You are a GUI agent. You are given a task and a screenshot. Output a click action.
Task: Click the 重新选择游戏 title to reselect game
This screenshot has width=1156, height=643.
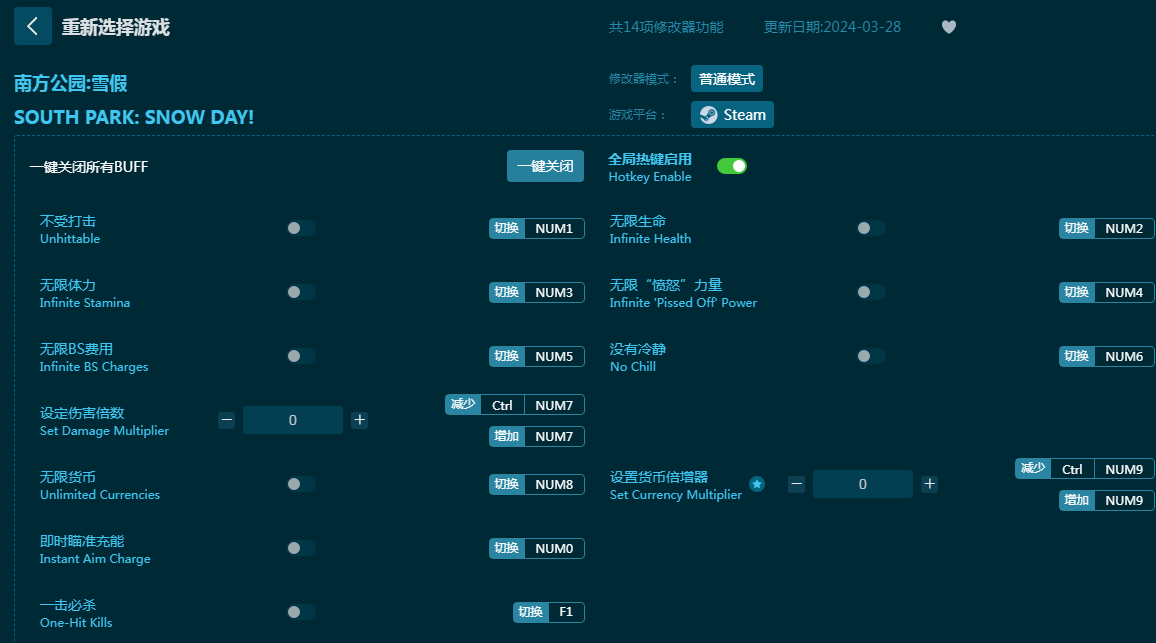[116, 27]
